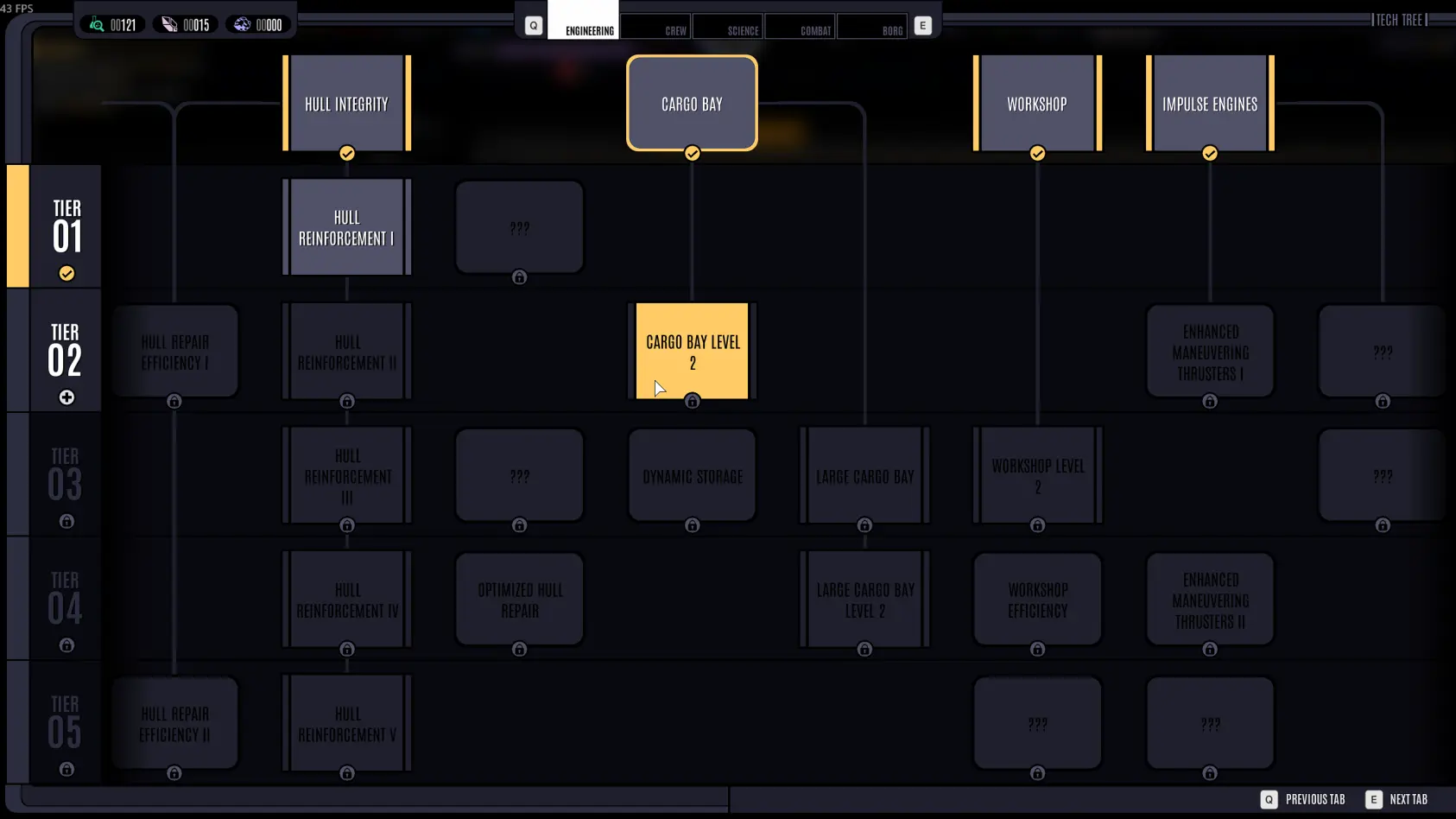Click the lock icon below Dynamic Storage
The height and width of the screenshot is (819, 1456).
pos(692,525)
